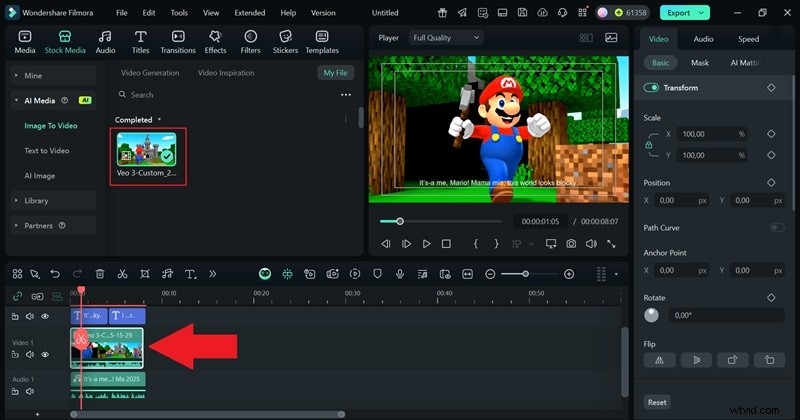Click the fullscreen expand icon in player

pyautogui.click(x=611, y=244)
